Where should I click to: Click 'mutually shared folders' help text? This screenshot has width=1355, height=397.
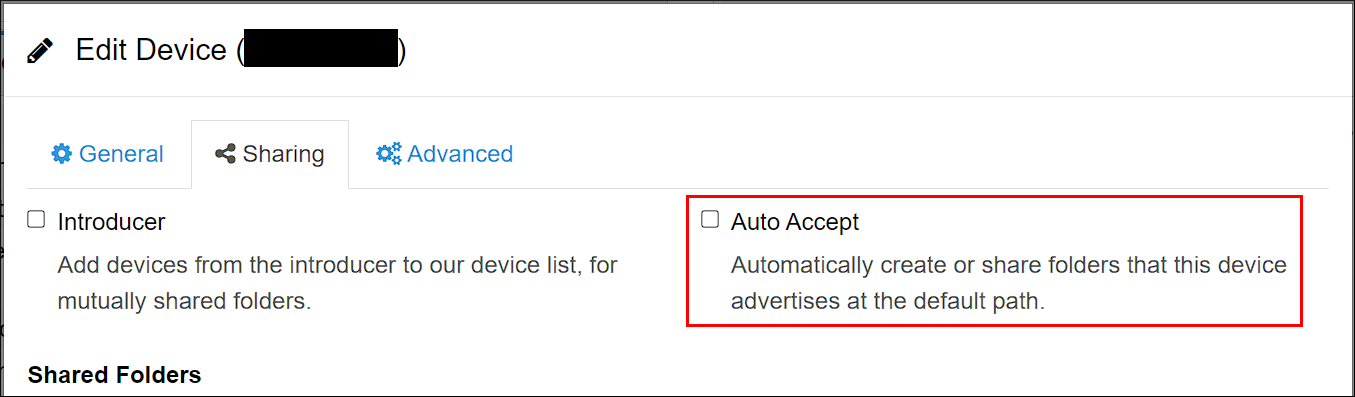pos(184,301)
